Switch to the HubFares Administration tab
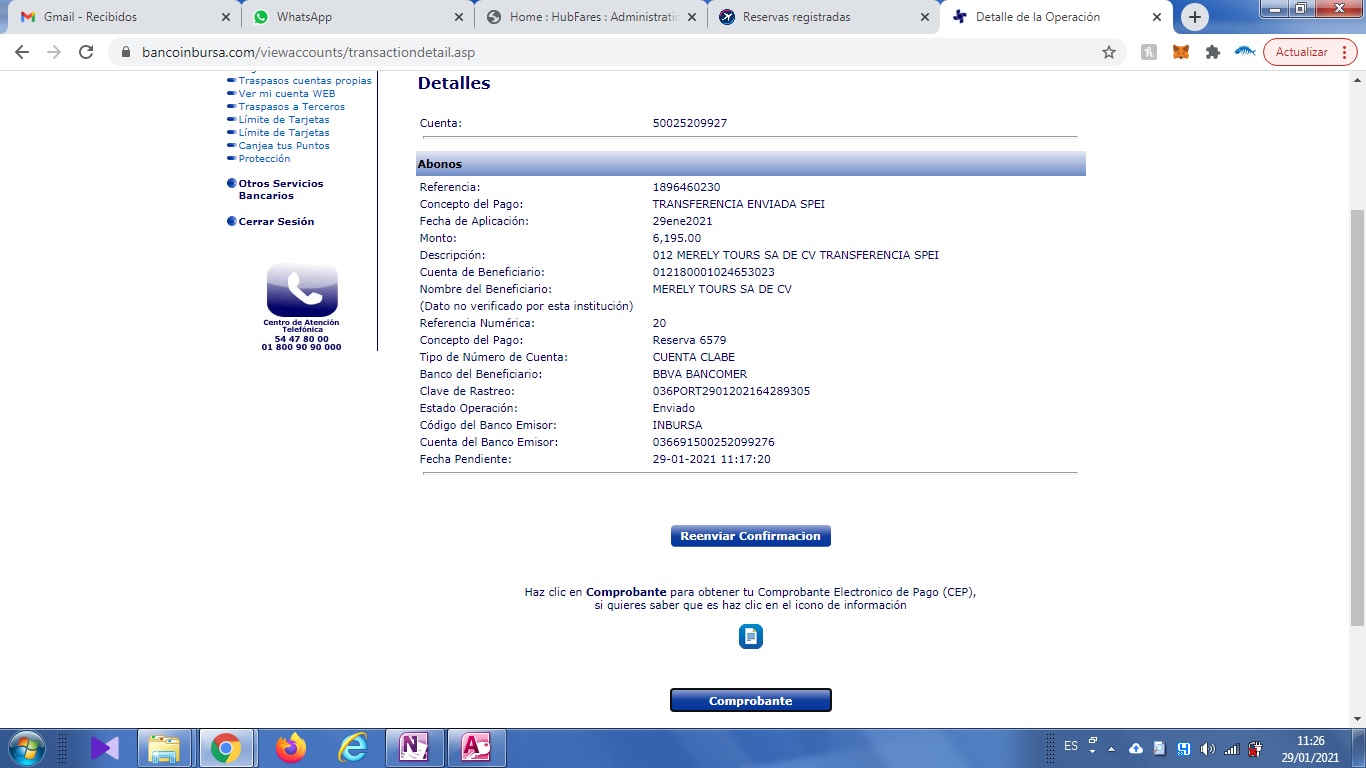This screenshot has height=768, width=1366. pos(590,17)
